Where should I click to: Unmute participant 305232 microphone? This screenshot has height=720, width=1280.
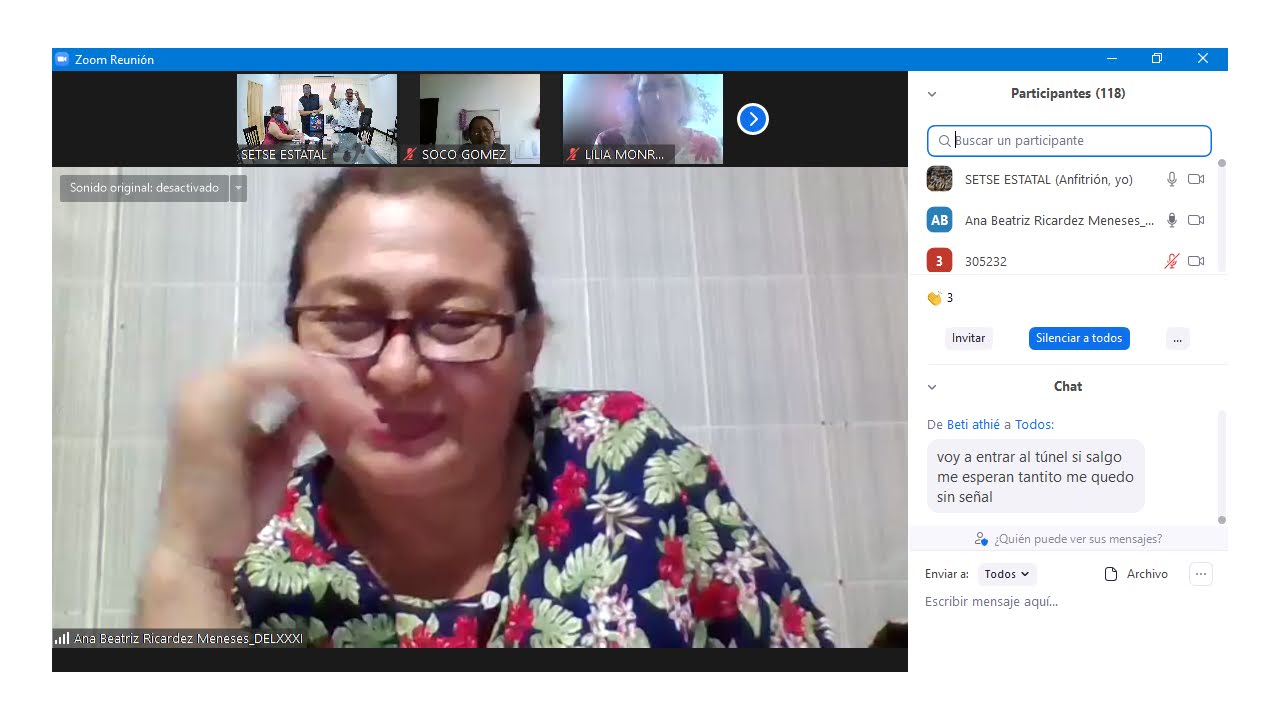1172,261
